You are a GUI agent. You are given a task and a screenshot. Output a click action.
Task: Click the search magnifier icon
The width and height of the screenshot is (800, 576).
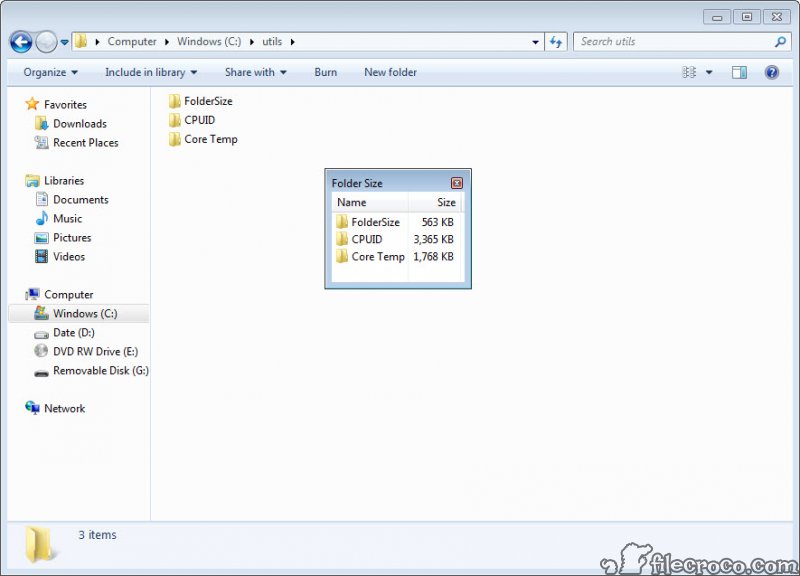pyautogui.click(x=780, y=42)
